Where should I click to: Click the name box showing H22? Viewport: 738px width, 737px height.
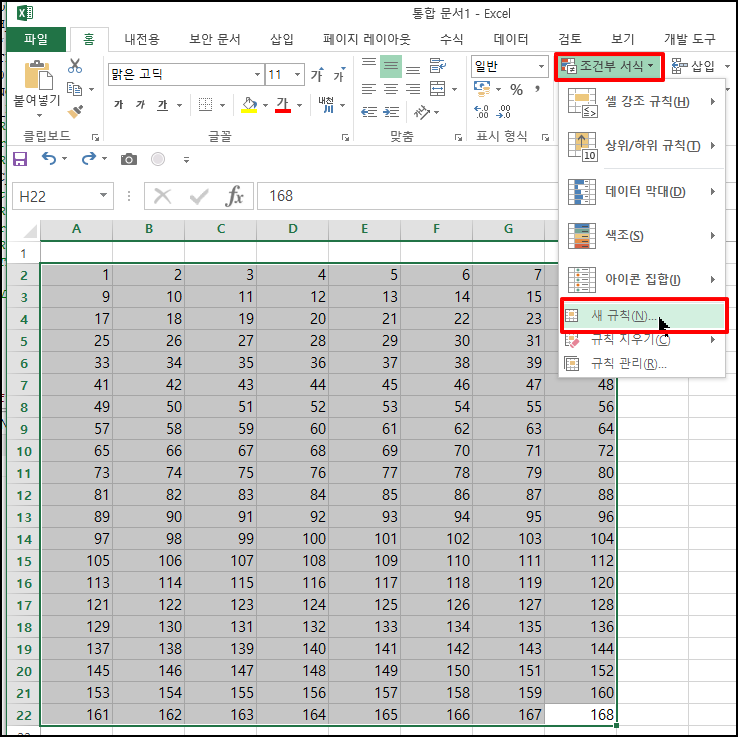click(63, 196)
